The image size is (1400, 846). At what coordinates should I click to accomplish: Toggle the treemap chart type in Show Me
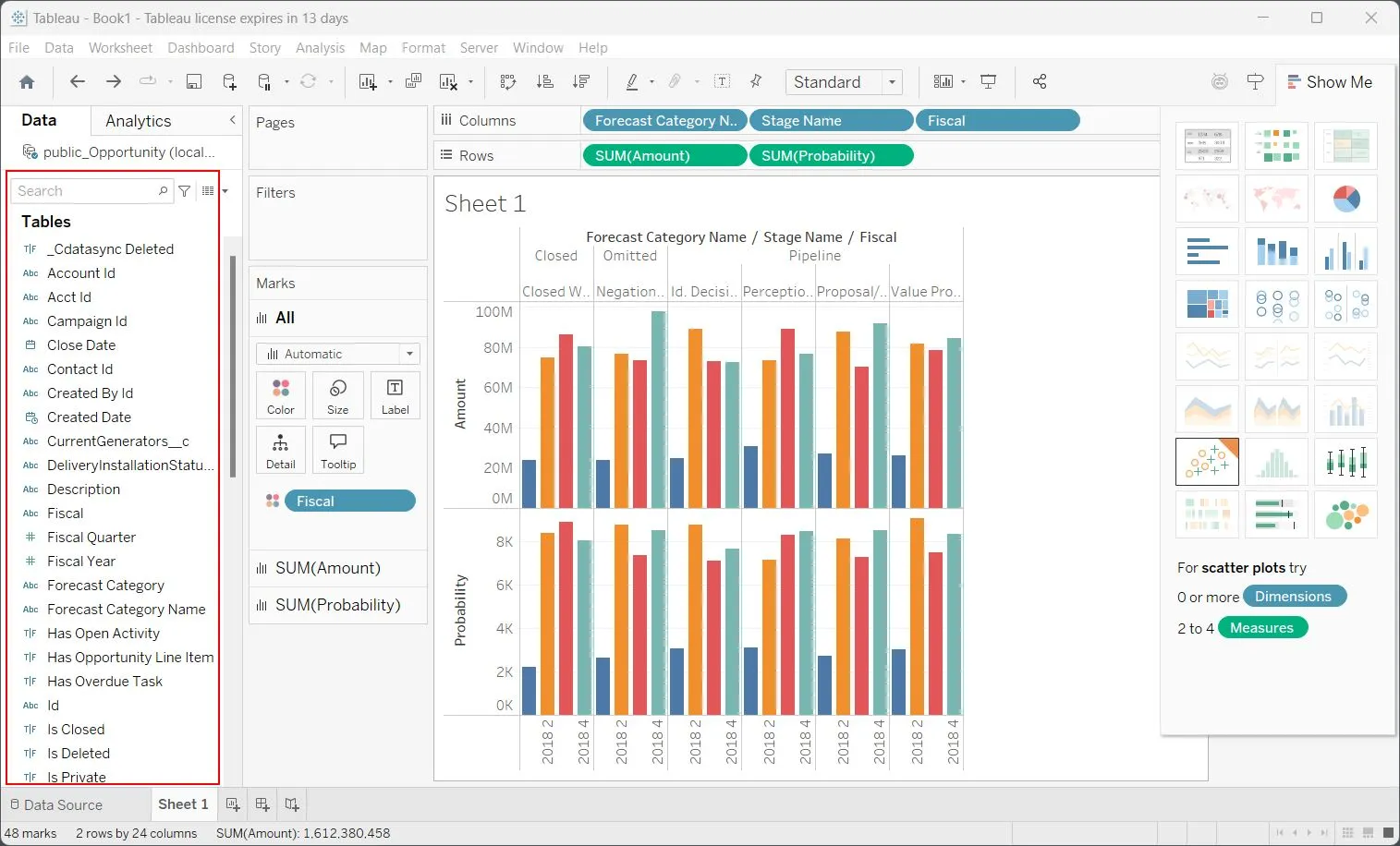[1207, 304]
